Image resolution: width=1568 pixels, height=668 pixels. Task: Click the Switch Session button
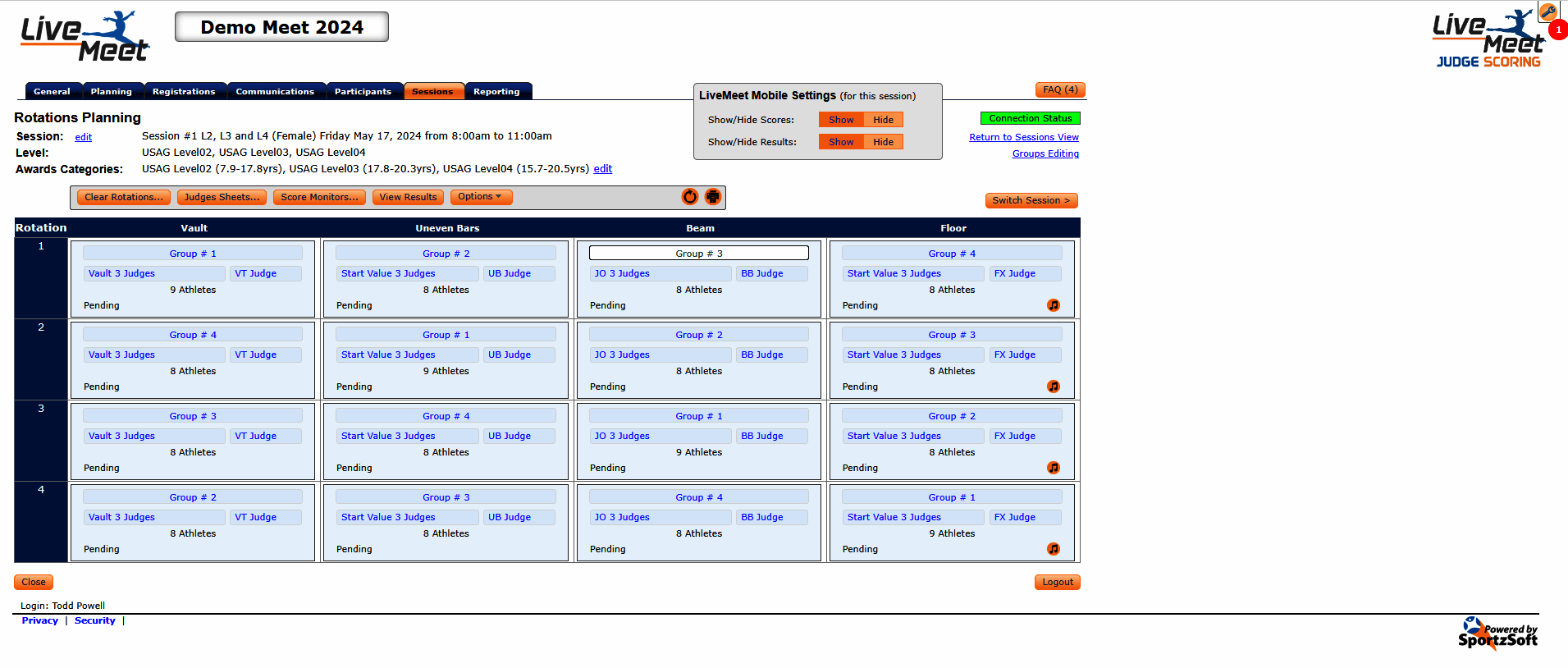1031,200
